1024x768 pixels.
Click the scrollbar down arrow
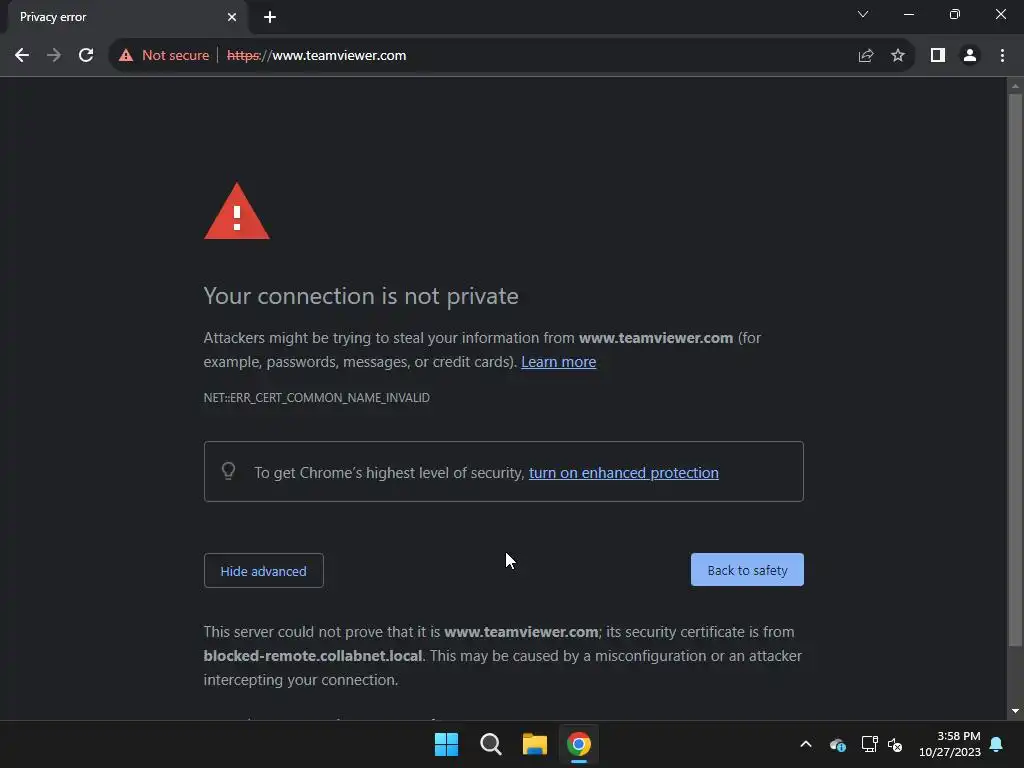tap(1015, 711)
